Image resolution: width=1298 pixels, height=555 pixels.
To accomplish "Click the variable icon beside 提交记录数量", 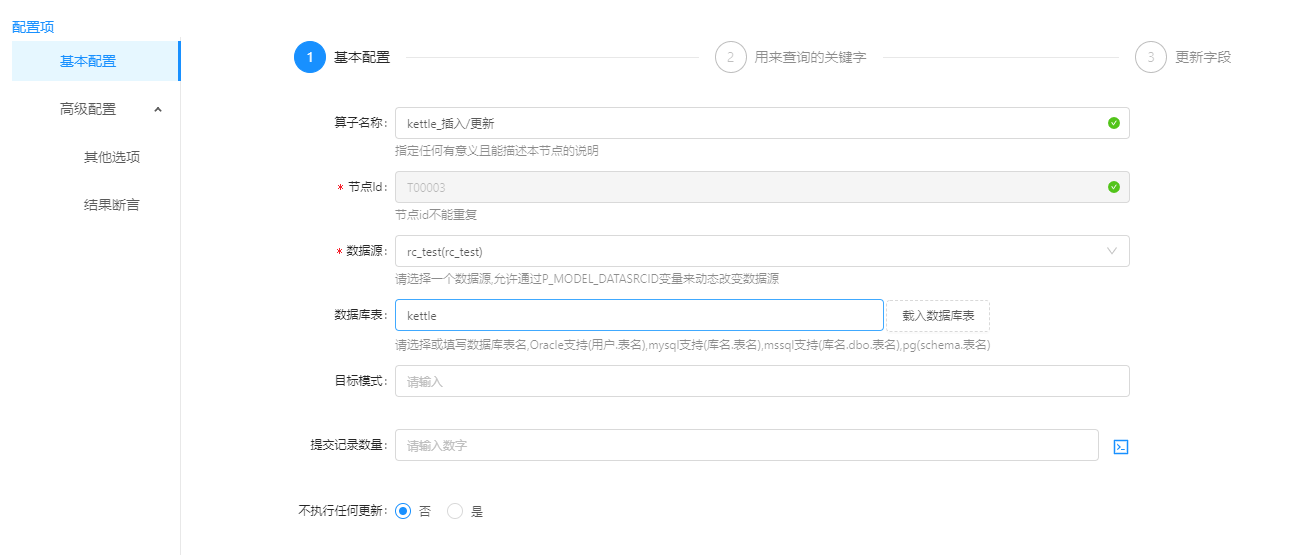I will coord(1121,447).
